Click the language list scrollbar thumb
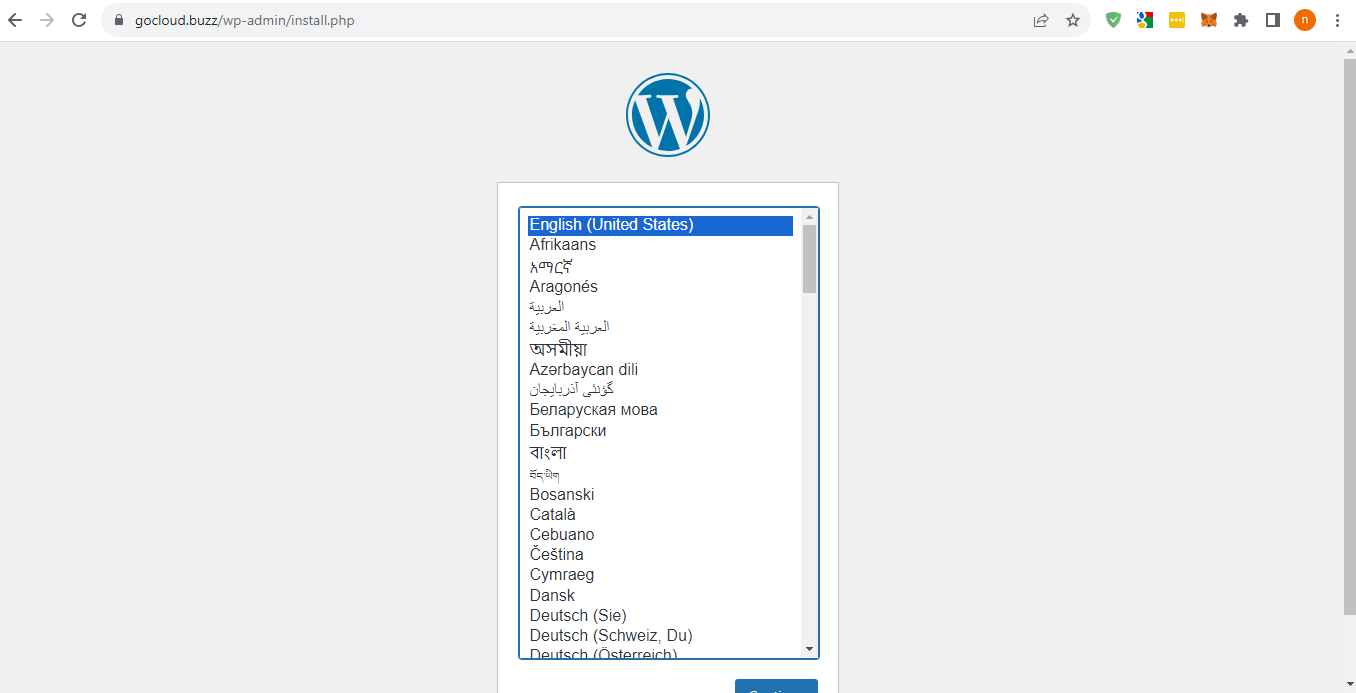This screenshot has width=1356, height=693. (810, 259)
